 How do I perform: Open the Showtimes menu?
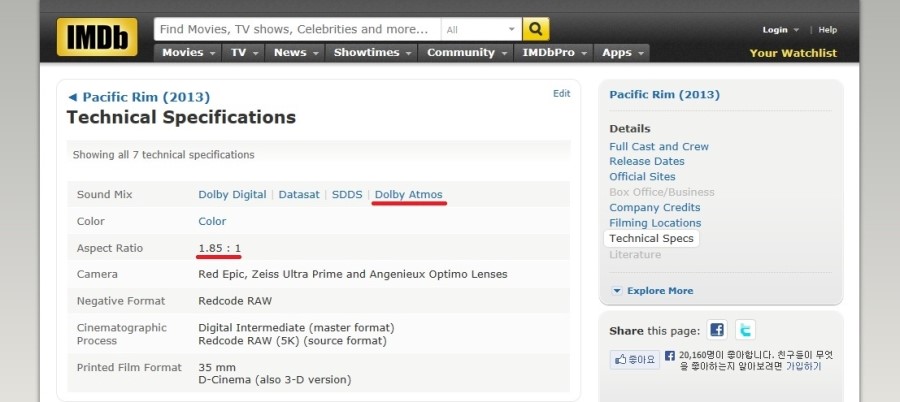pos(371,53)
